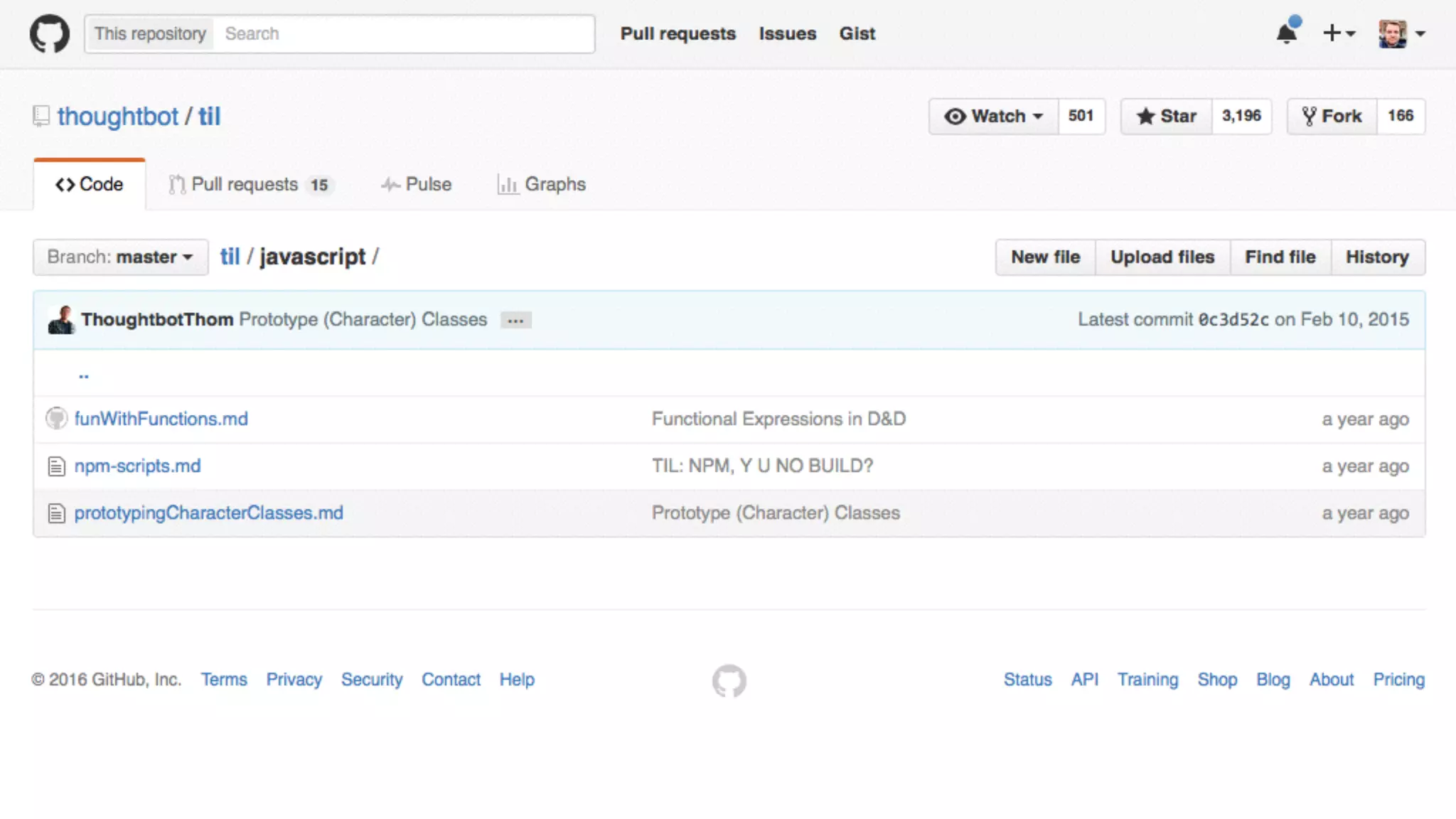This screenshot has height=819, width=1456.
Task: Click the repository book icon beside thoughtbot
Action: pos(41,116)
